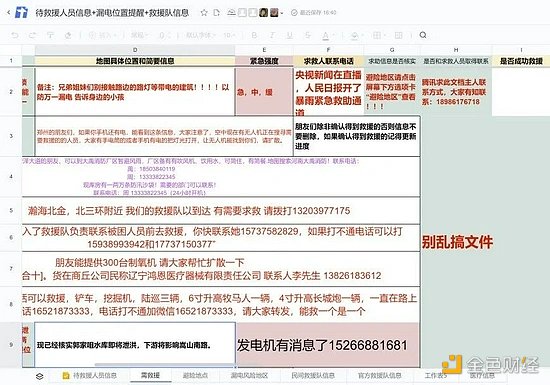Select the format painter tool
Viewport: 550px width, 385px height.
click(x=50, y=35)
